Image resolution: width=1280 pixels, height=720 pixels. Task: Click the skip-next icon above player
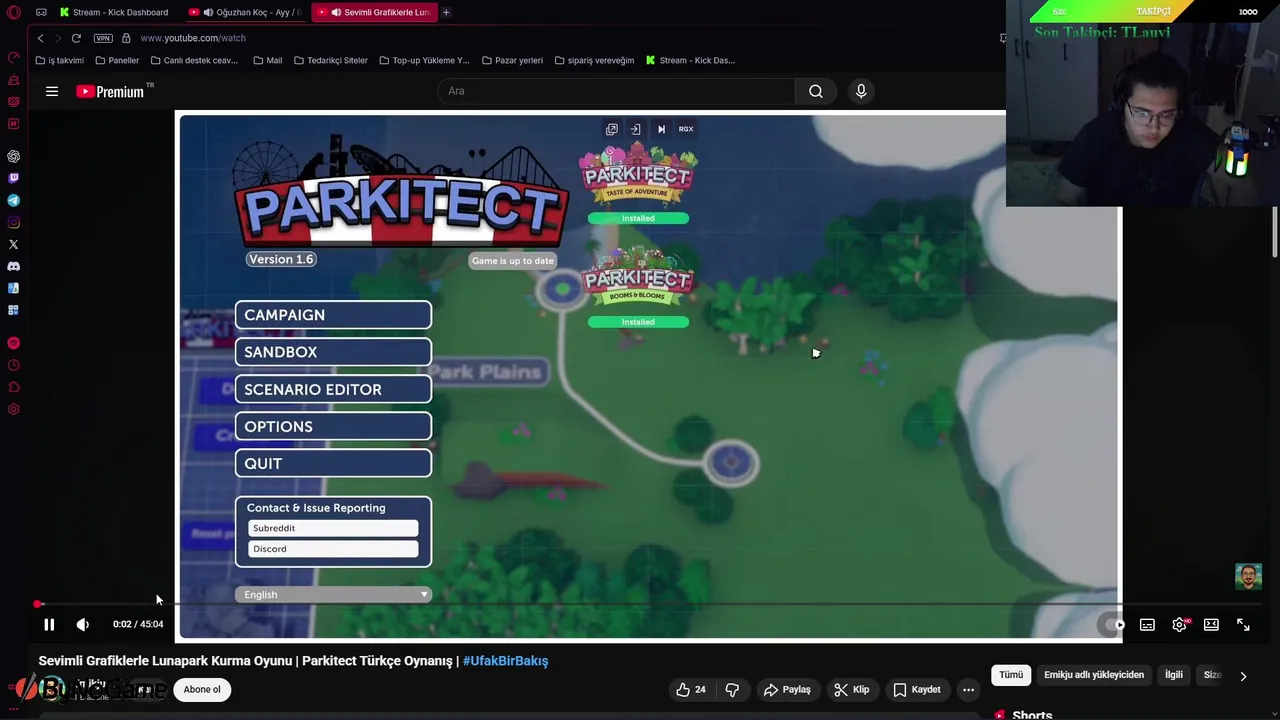(x=661, y=129)
